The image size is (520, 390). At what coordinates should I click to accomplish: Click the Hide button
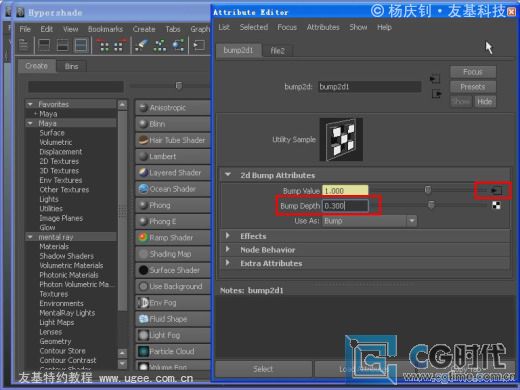[485, 101]
